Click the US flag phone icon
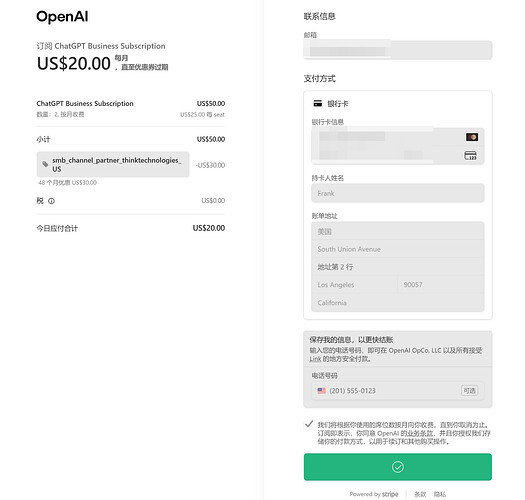Image resolution: width=525 pixels, height=500 pixels. click(x=321, y=390)
